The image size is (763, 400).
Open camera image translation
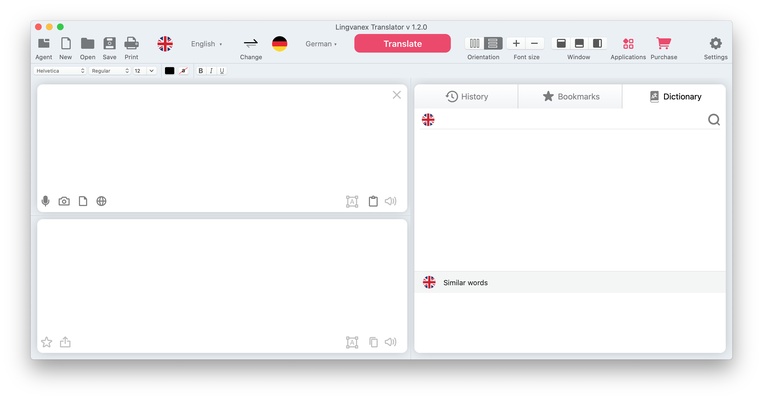[x=64, y=201]
